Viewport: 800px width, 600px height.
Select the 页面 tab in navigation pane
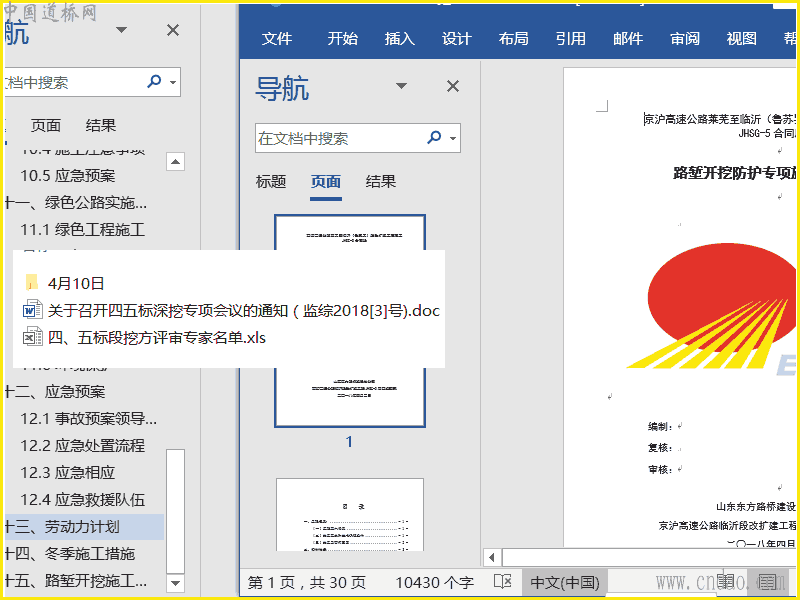[x=326, y=182]
